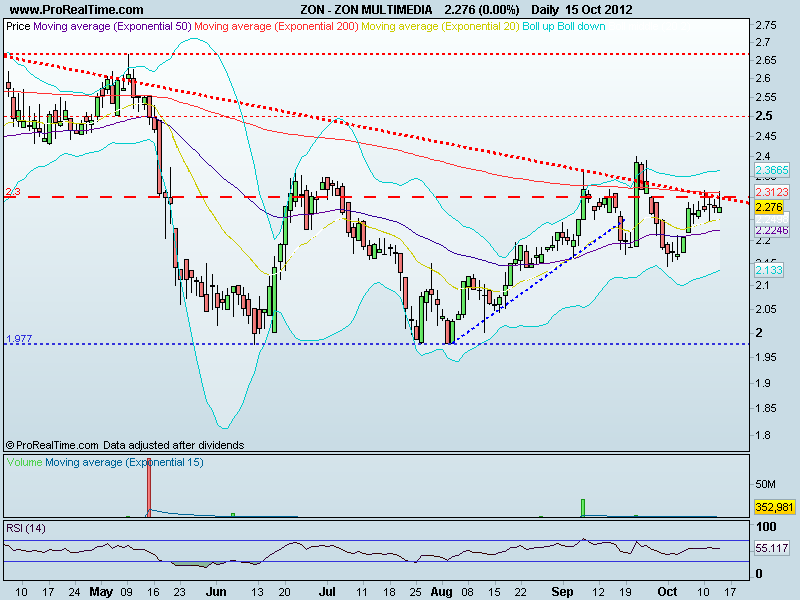Click the 08 label on the date axis
This screenshot has height=600, width=800.
click(467, 592)
